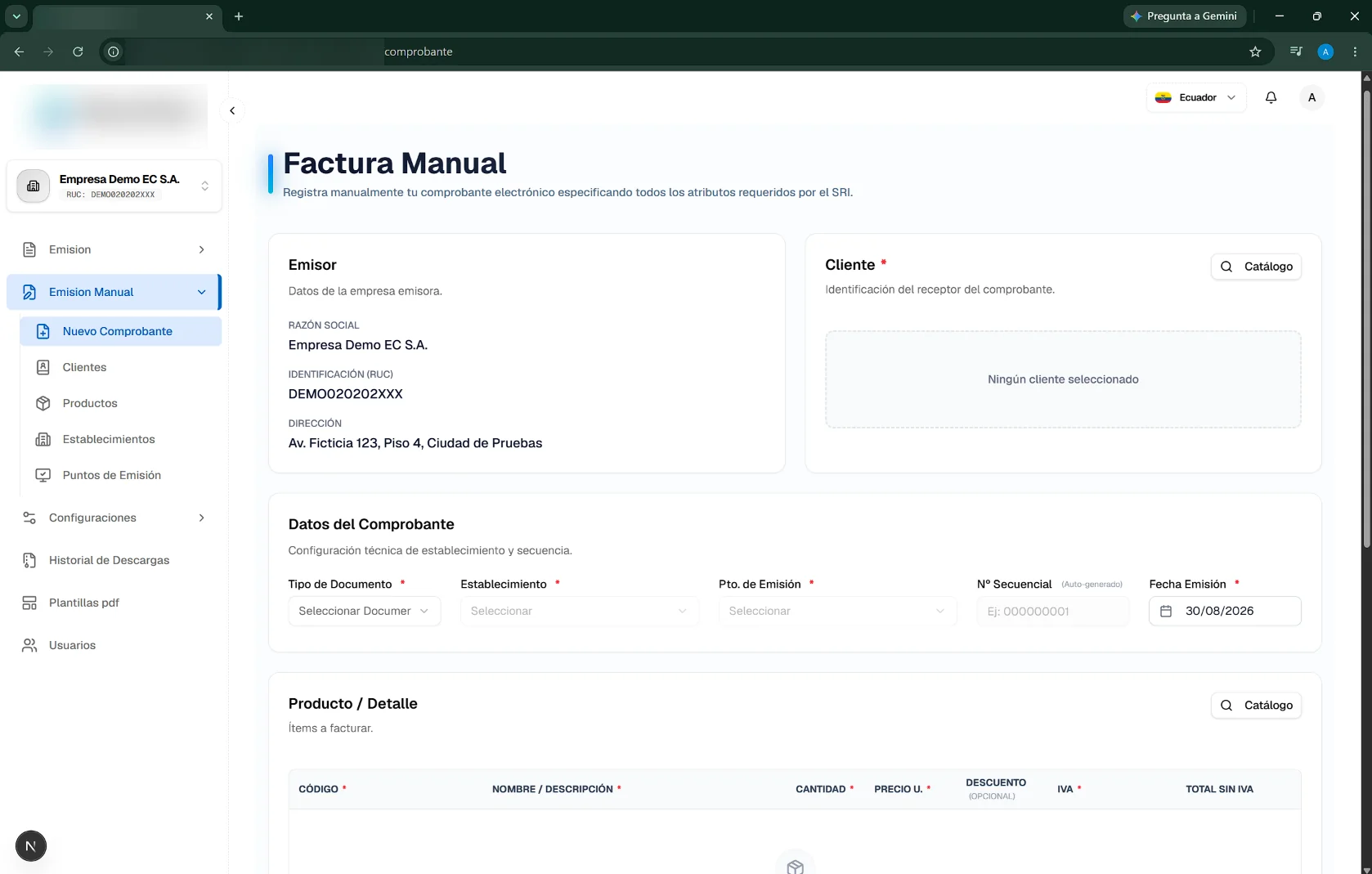
Task: Click Pregunta a Gemini button
Action: pos(1185,16)
